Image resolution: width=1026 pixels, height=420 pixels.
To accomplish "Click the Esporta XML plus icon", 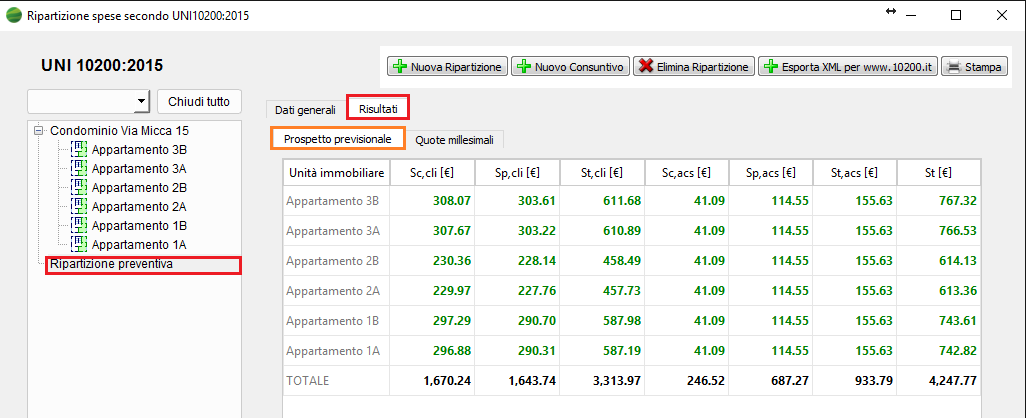I will click(x=770, y=67).
